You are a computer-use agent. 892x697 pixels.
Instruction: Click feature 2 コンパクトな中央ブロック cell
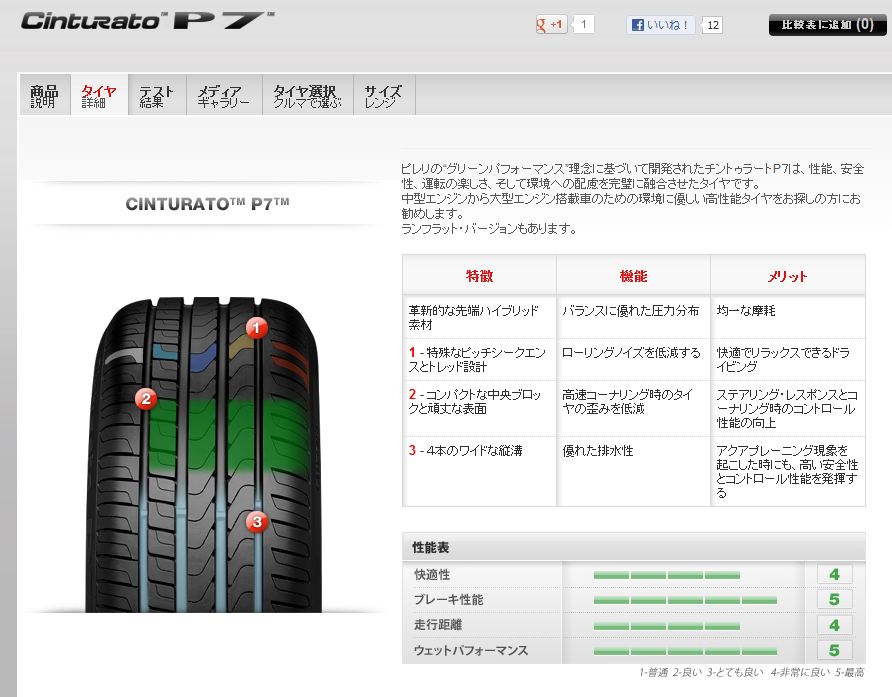[479, 409]
